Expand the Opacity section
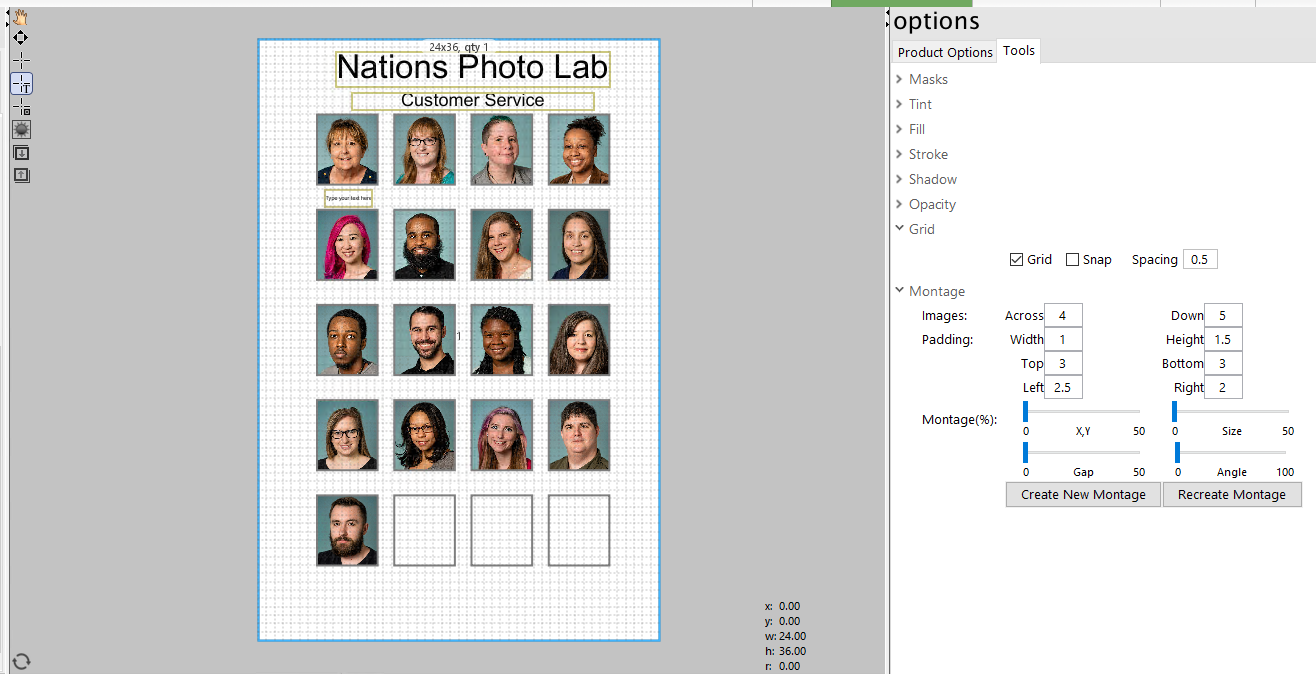This screenshot has width=1316, height=674. [x=925, y=204]
